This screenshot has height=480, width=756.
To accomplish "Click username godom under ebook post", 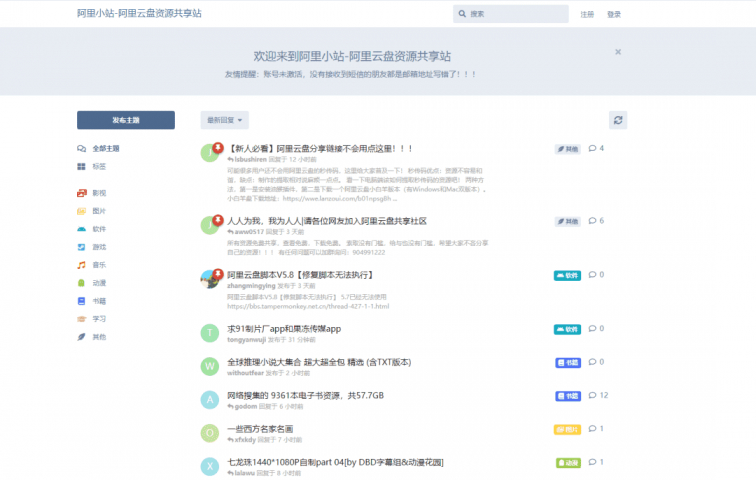I will [245, 406].
